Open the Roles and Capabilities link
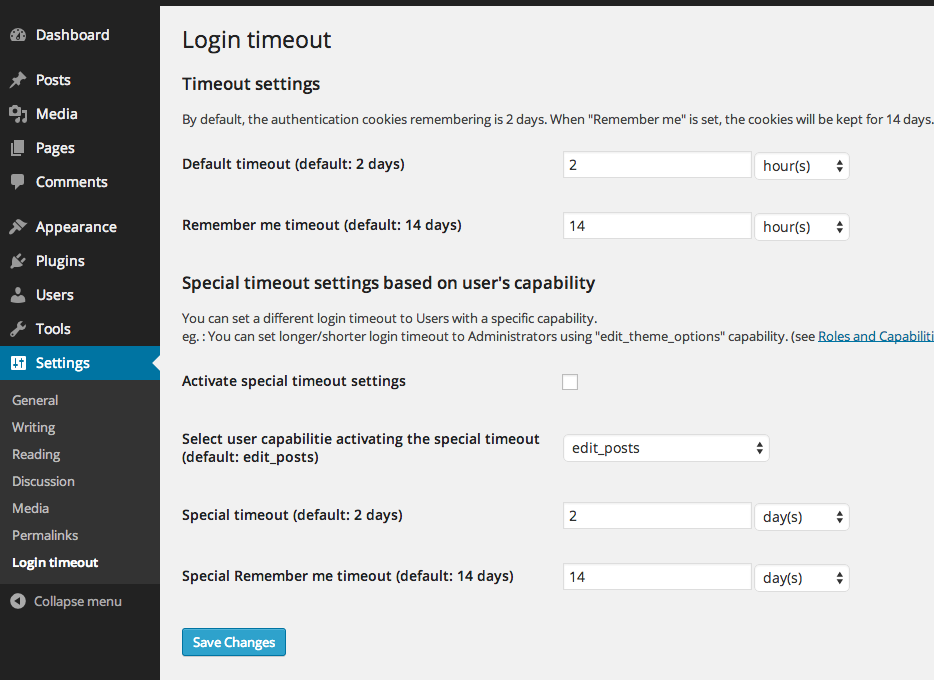Viewport: 934px width, 680px height. point(876,336)
